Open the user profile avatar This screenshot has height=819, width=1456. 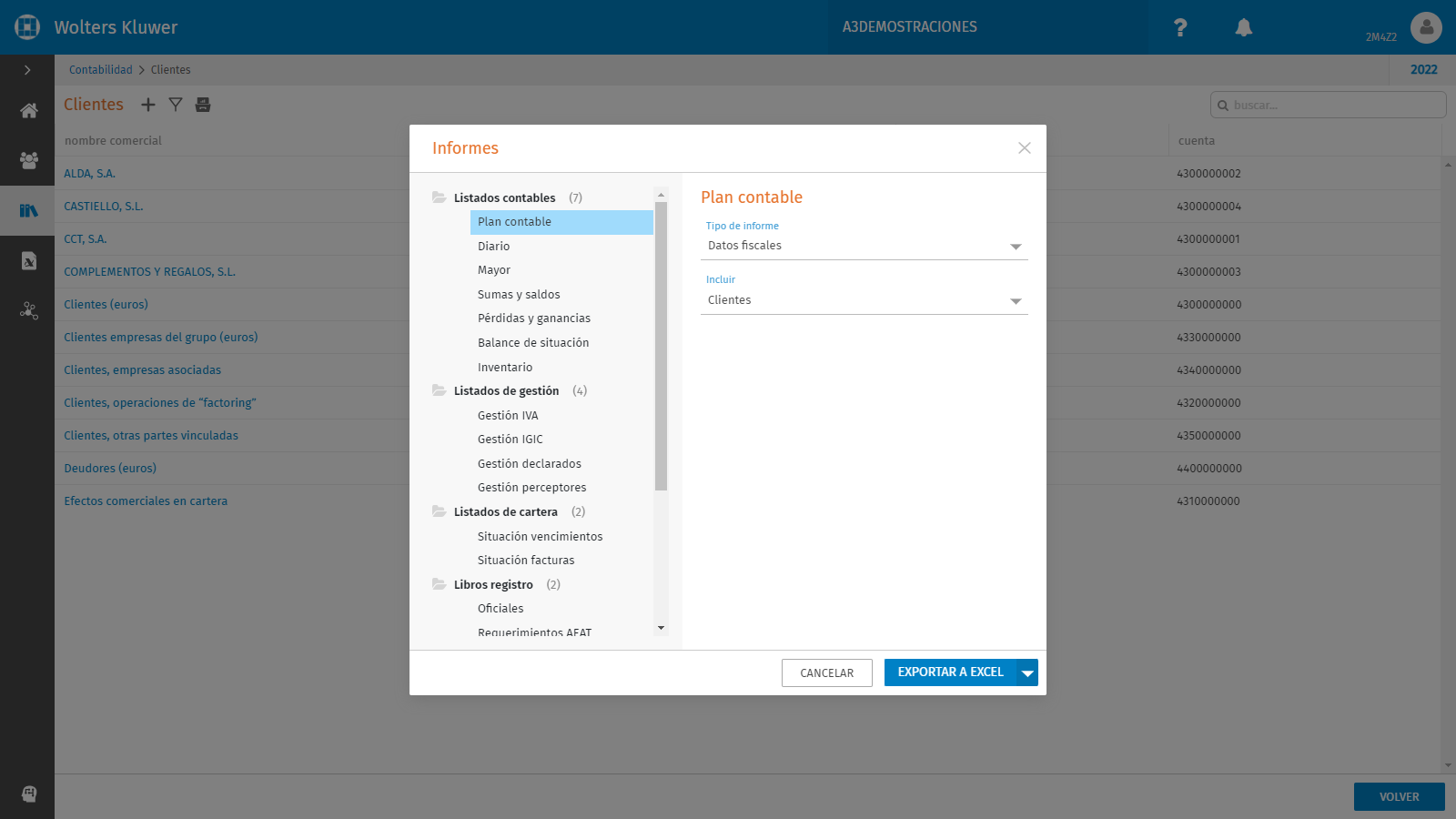point(1426,27)
